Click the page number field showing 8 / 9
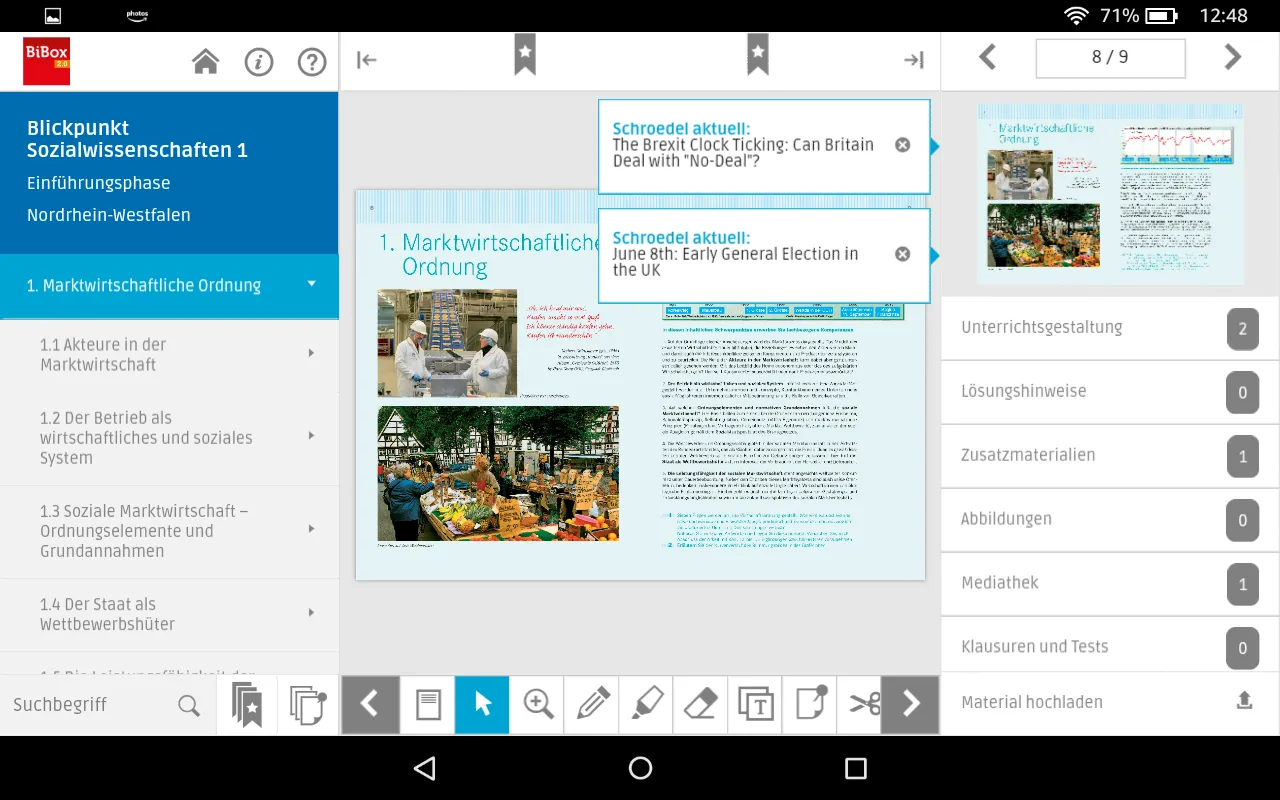The image size is (1280, 800). point(1110,58)
